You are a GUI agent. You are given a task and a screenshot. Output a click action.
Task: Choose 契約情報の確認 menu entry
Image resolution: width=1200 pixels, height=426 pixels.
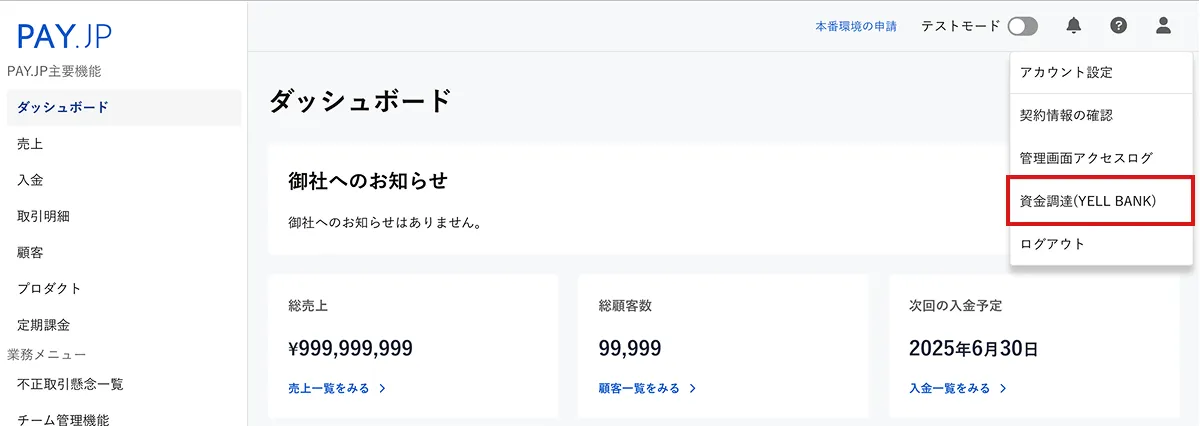1066,116
